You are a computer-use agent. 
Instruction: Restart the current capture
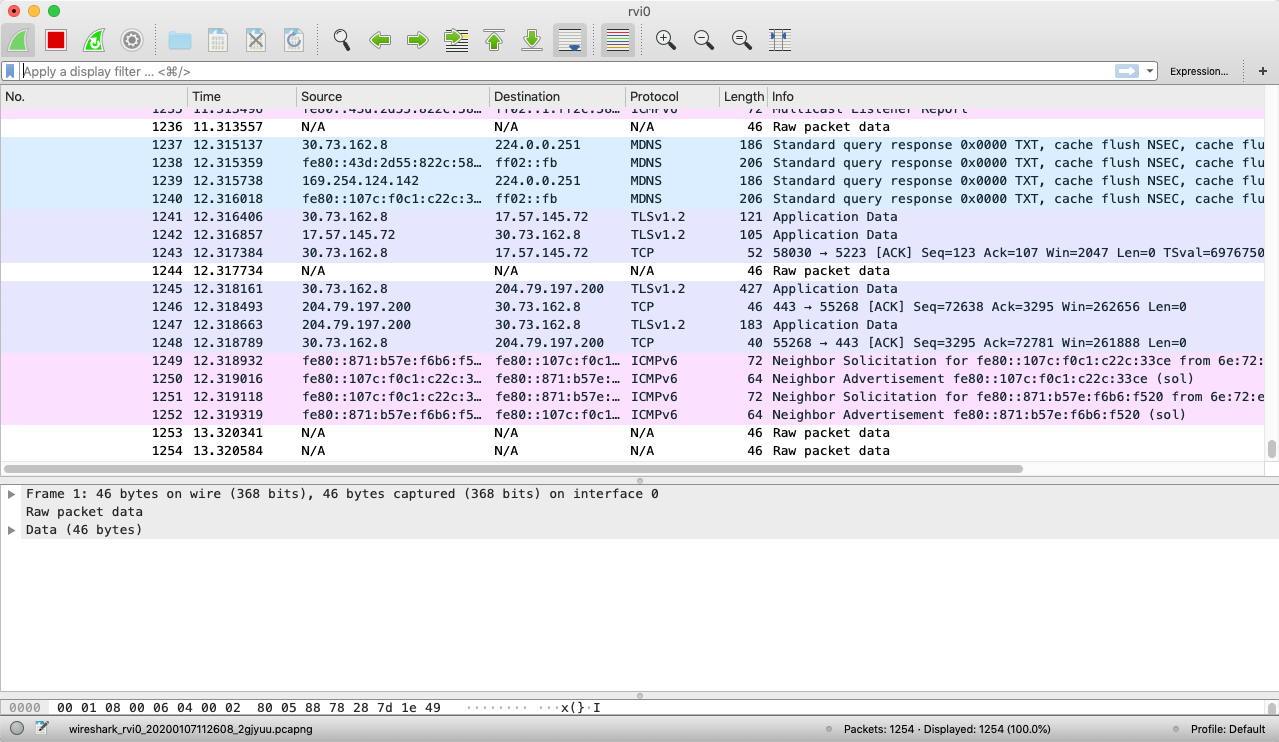pyautogui.click(x=94, y=40)
